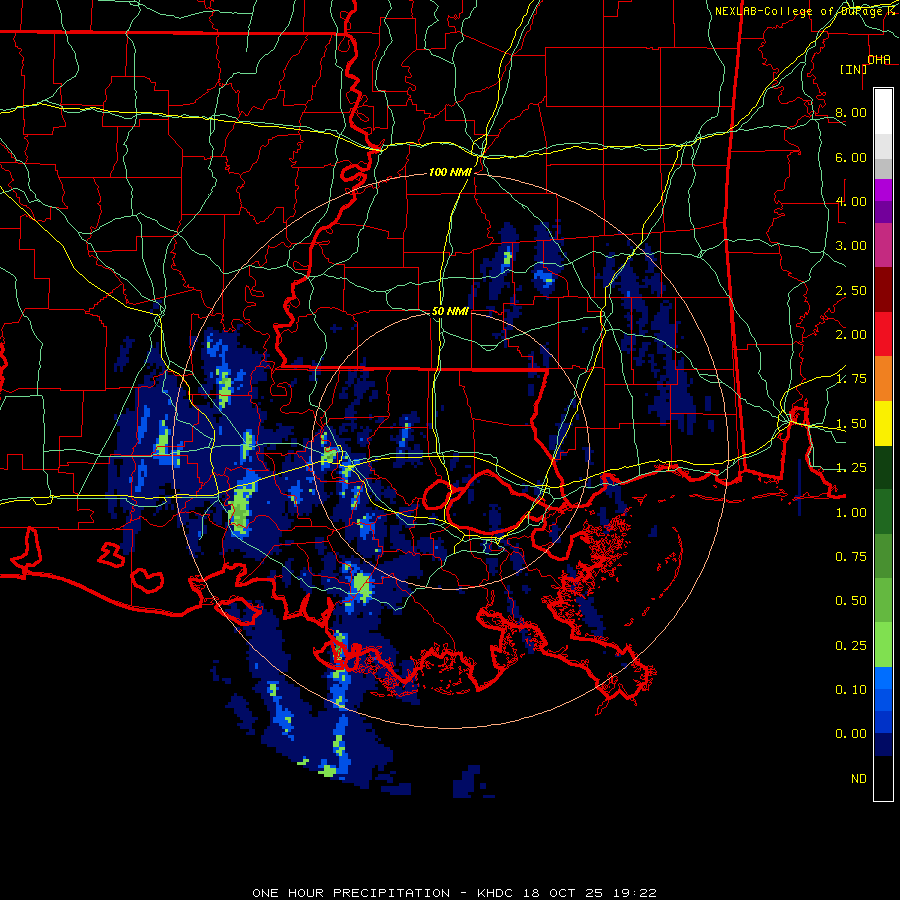The height and width of the screenshot is (900, 900).
Task: Select the white swatch atop the legend
Action: (883, 111)
